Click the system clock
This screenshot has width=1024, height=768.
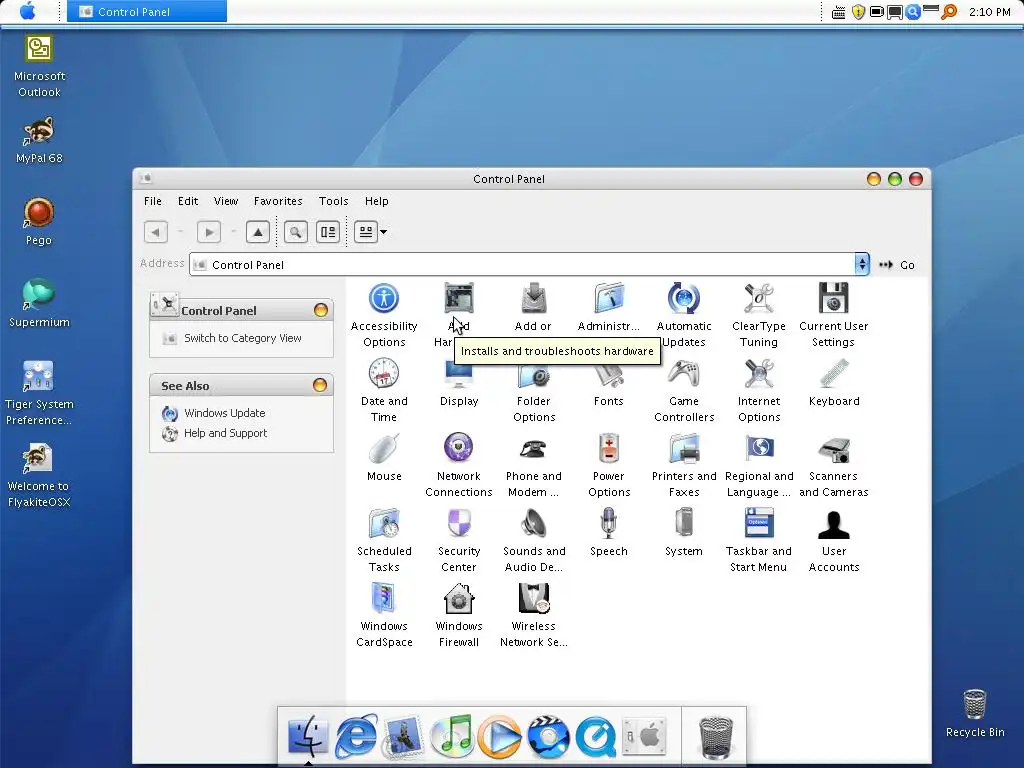click(989, 12)
